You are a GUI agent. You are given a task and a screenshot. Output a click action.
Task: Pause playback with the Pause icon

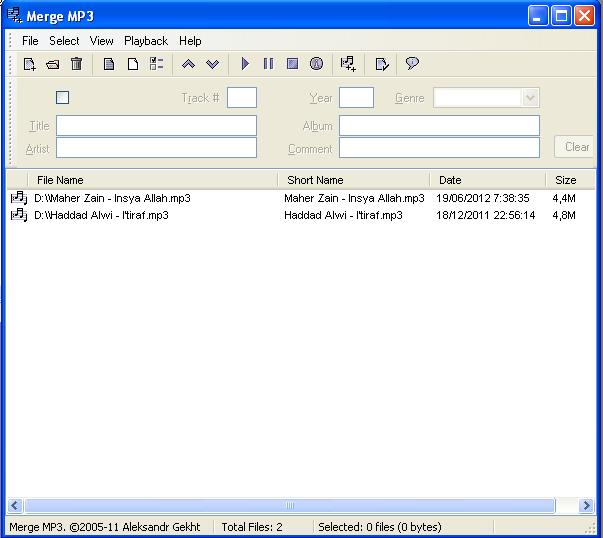pyautogui.click(x=268, y=63)
